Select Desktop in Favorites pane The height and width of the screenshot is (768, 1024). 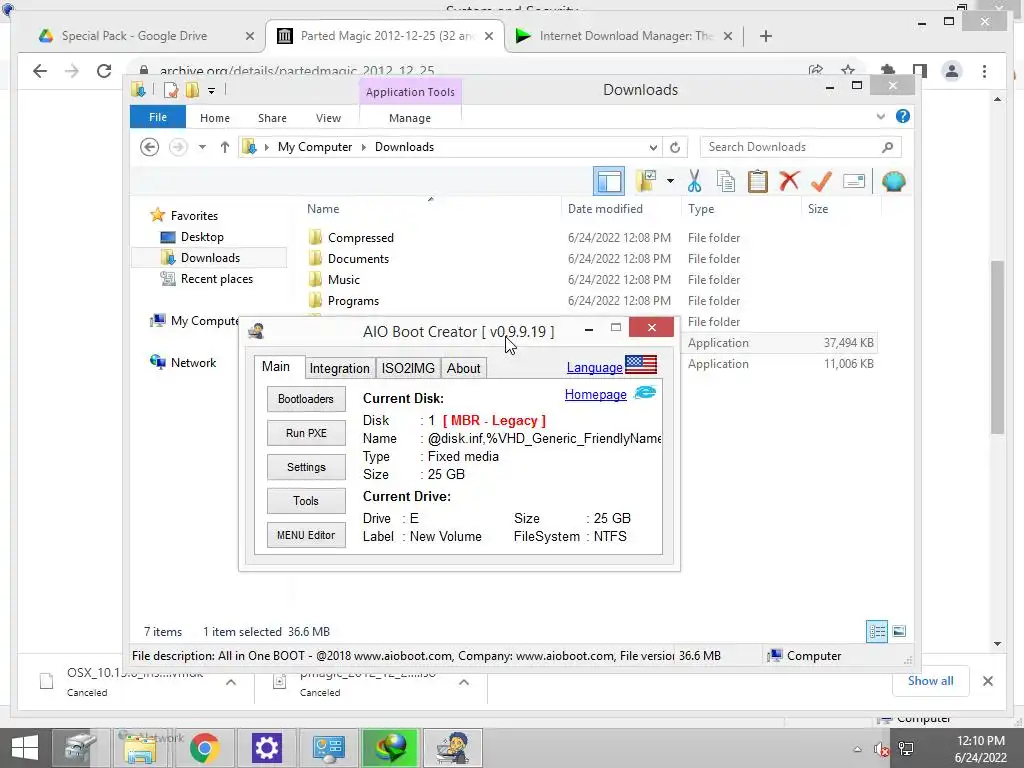(202, 236)
